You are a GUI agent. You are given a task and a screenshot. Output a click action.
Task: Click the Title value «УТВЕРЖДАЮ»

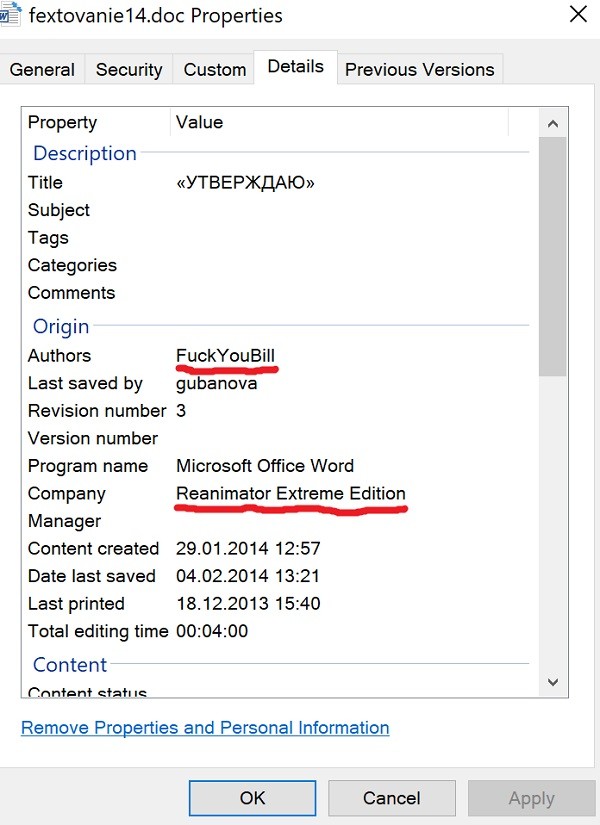[245, 183]
